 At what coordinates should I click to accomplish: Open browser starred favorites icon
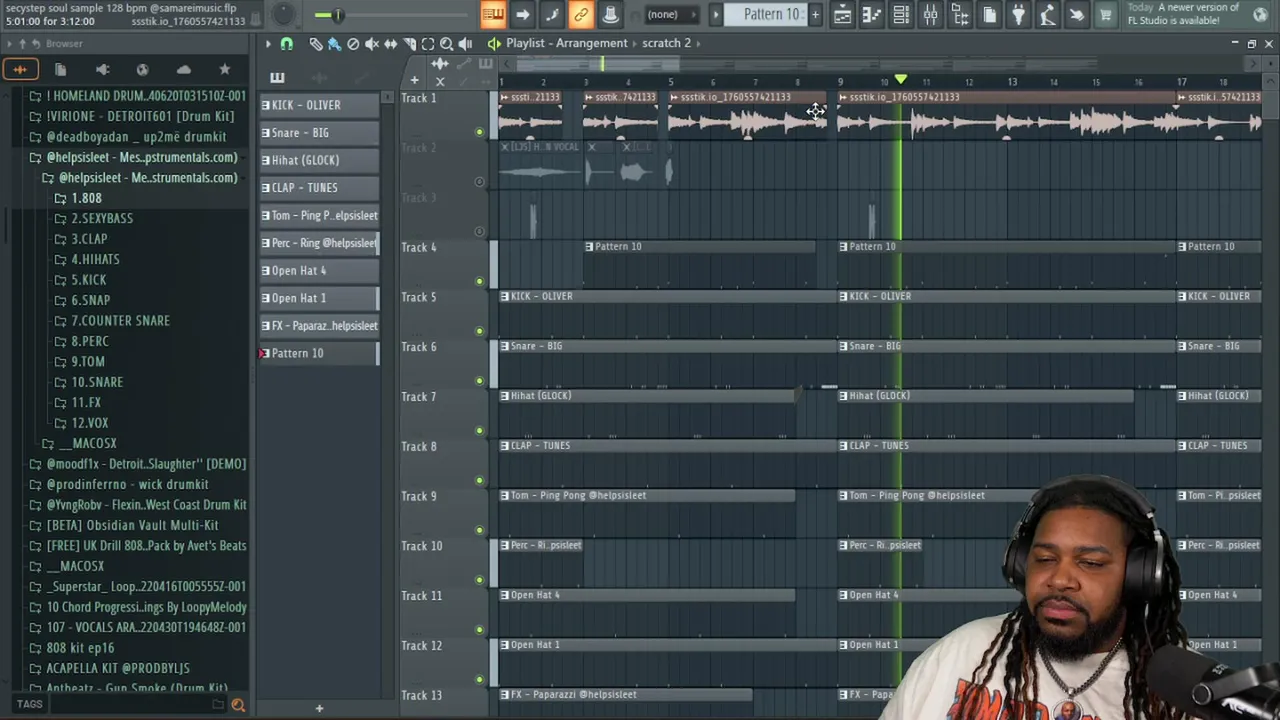(x=225, y=69)
